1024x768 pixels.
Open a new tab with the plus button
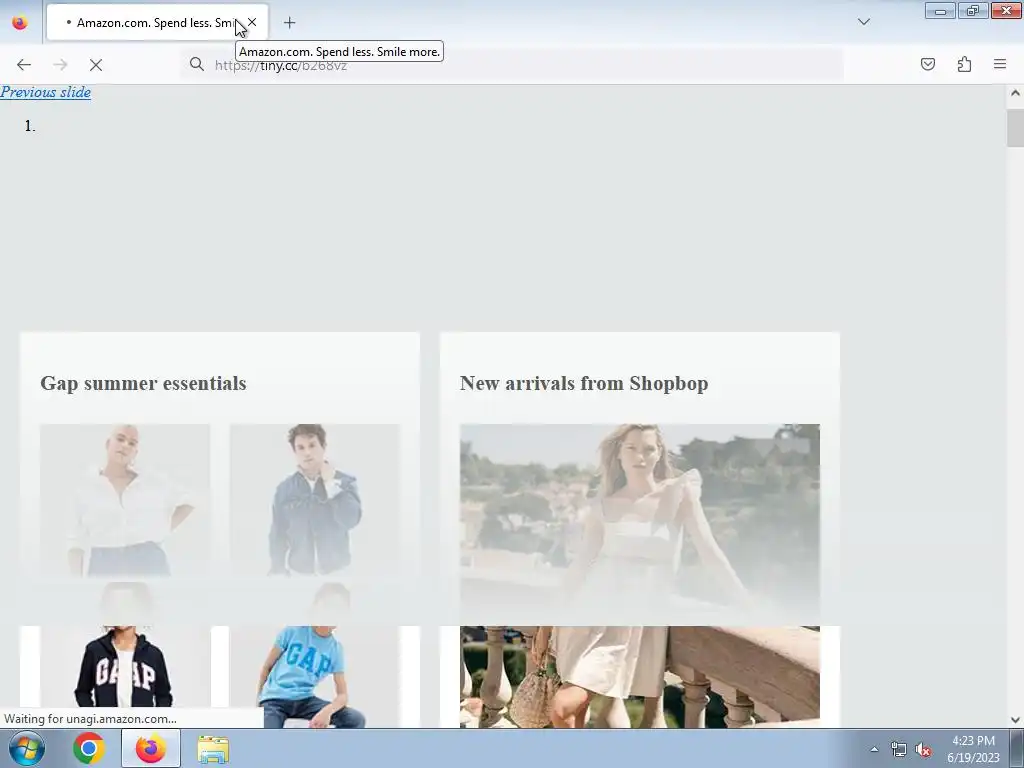289,23
